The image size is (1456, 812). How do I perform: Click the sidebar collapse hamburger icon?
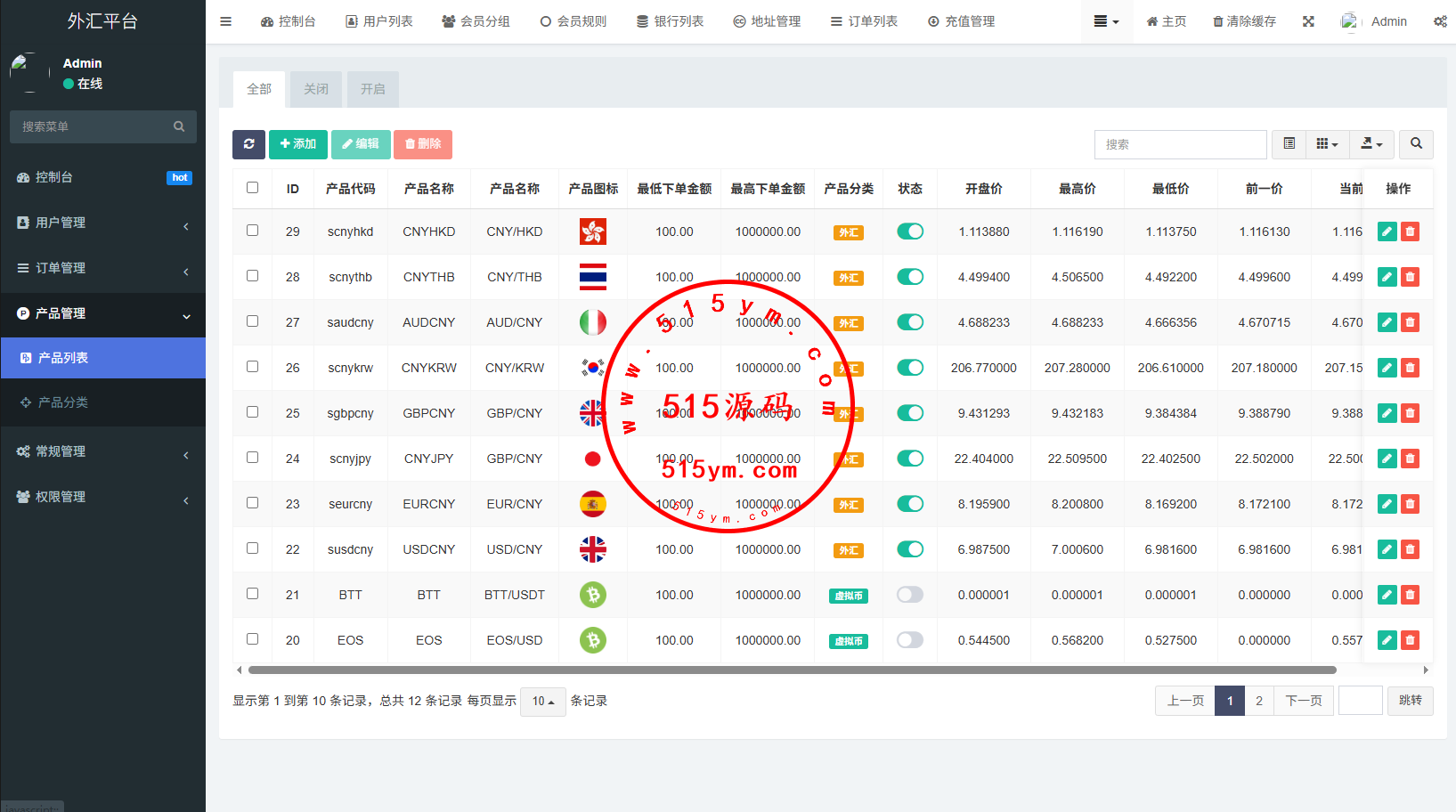(225, 21)
